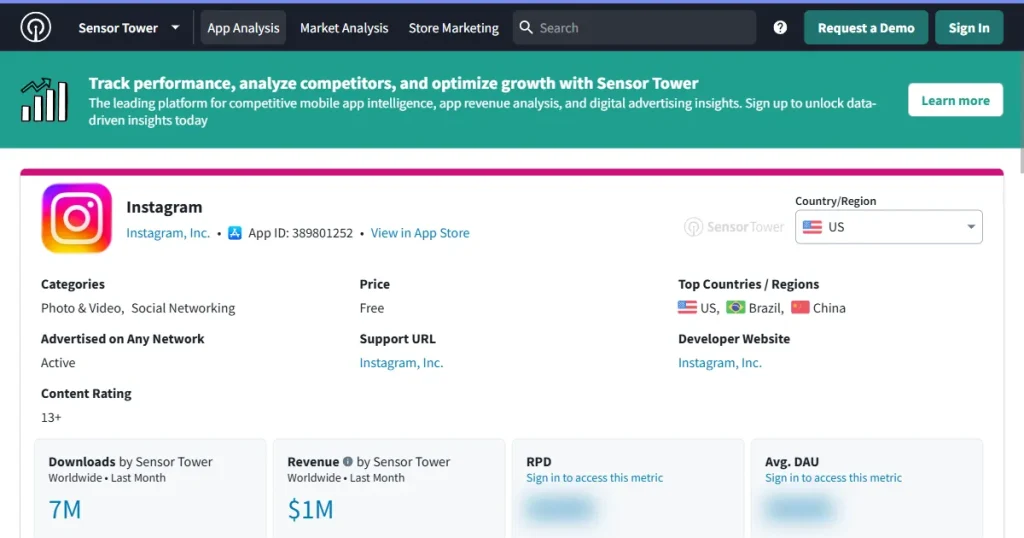Open the App Analysis tab
1024x538 pixels.
(x=243, y=27)
